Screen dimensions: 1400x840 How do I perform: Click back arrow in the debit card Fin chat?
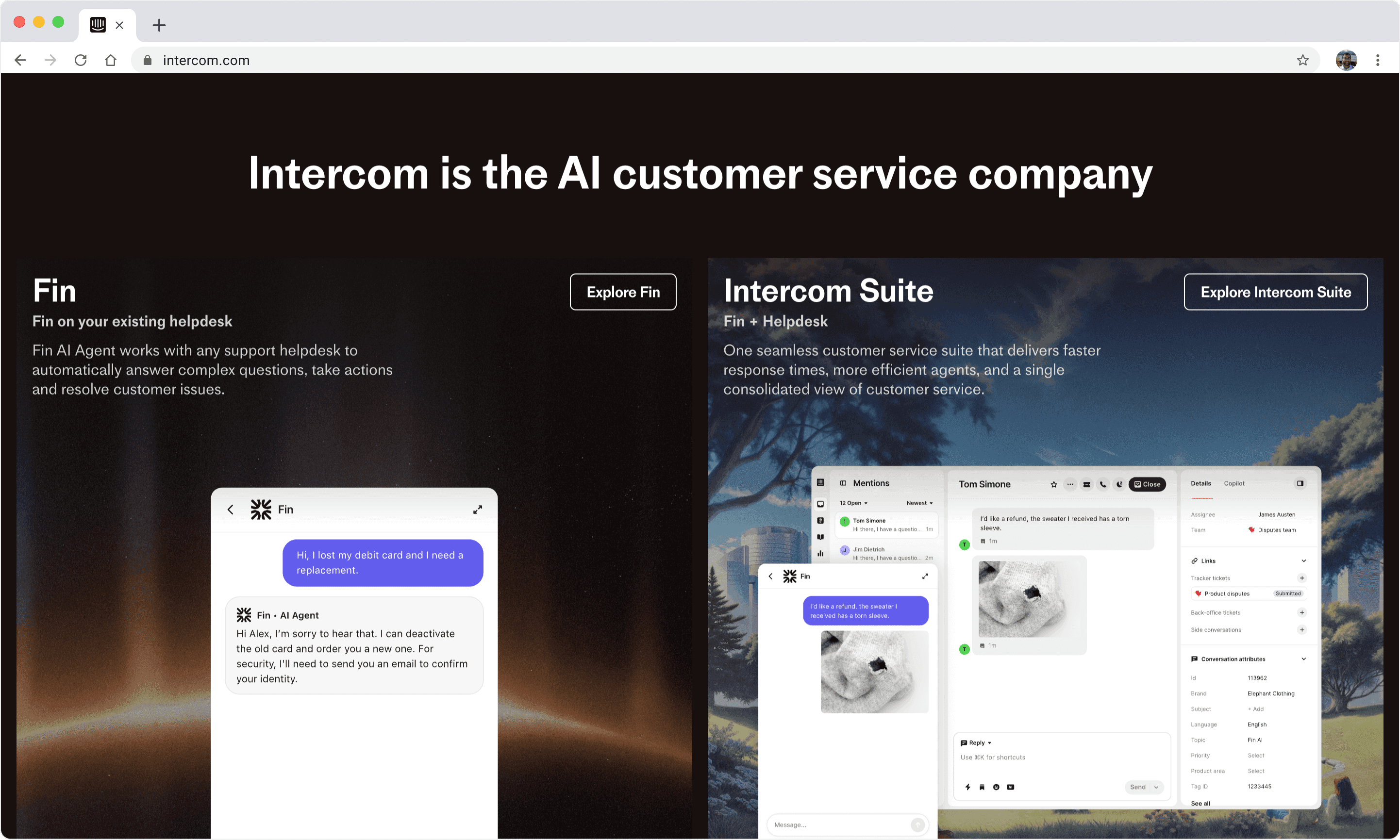click(231, 510)
